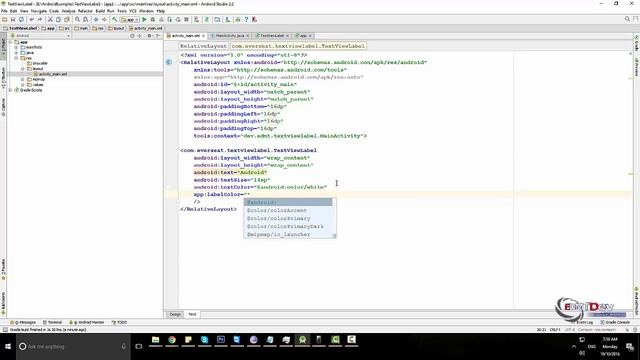Image resolution: width=640 pixels, height=360 pixels.
Task: Click the Debug app bug icon
Action: (153, 20)
